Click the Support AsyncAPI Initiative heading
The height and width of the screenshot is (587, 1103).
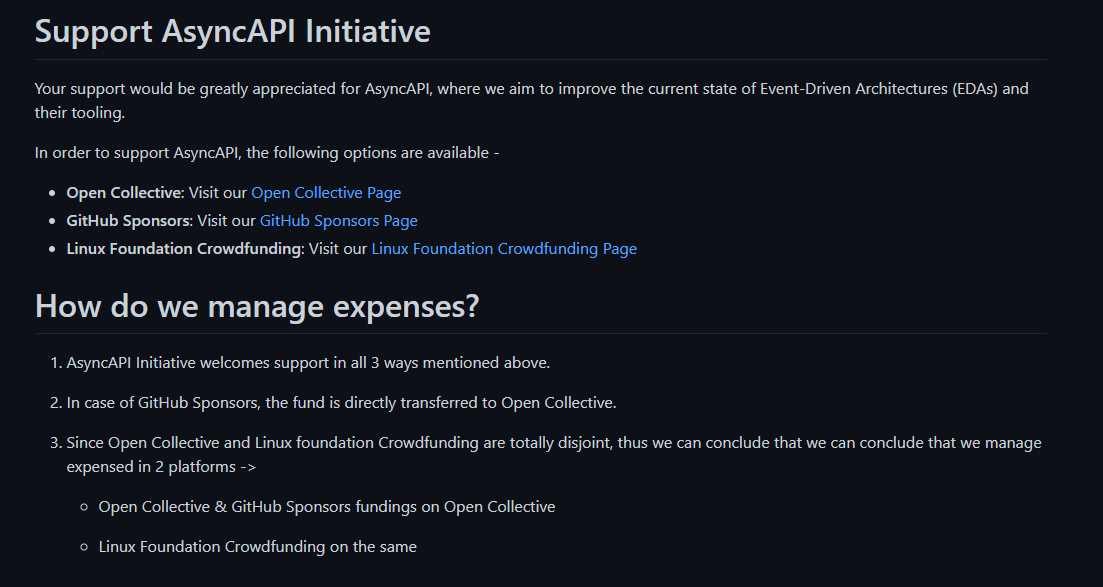point(232,31)
